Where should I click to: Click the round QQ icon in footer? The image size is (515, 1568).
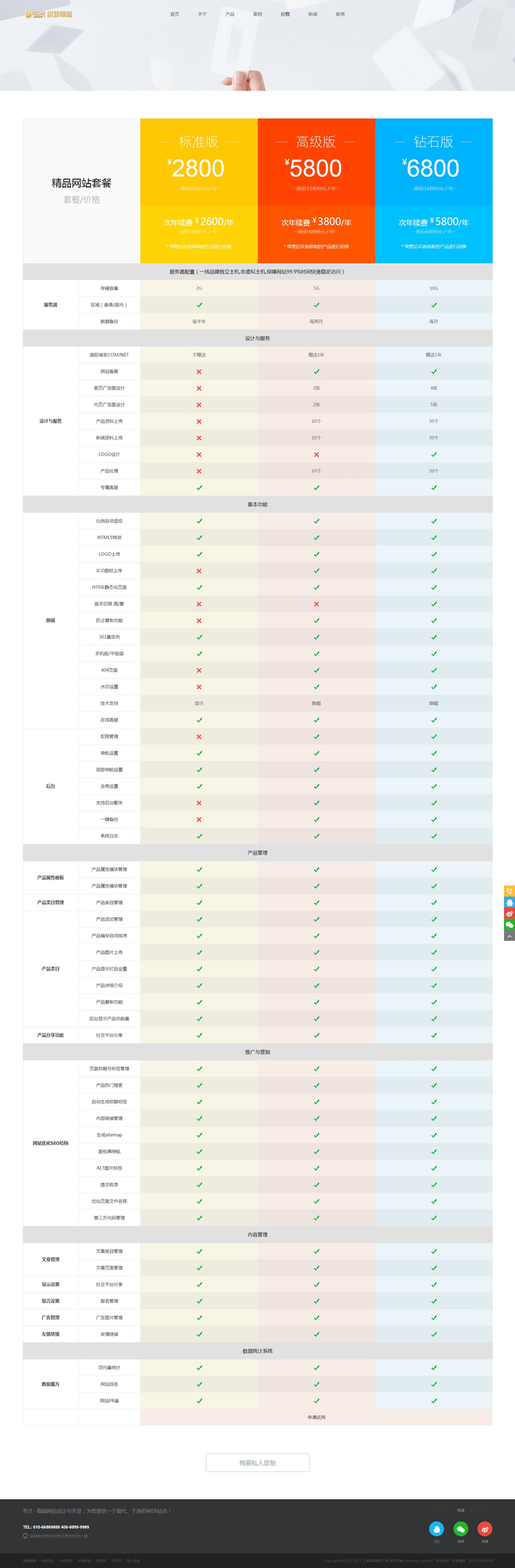436,1528
